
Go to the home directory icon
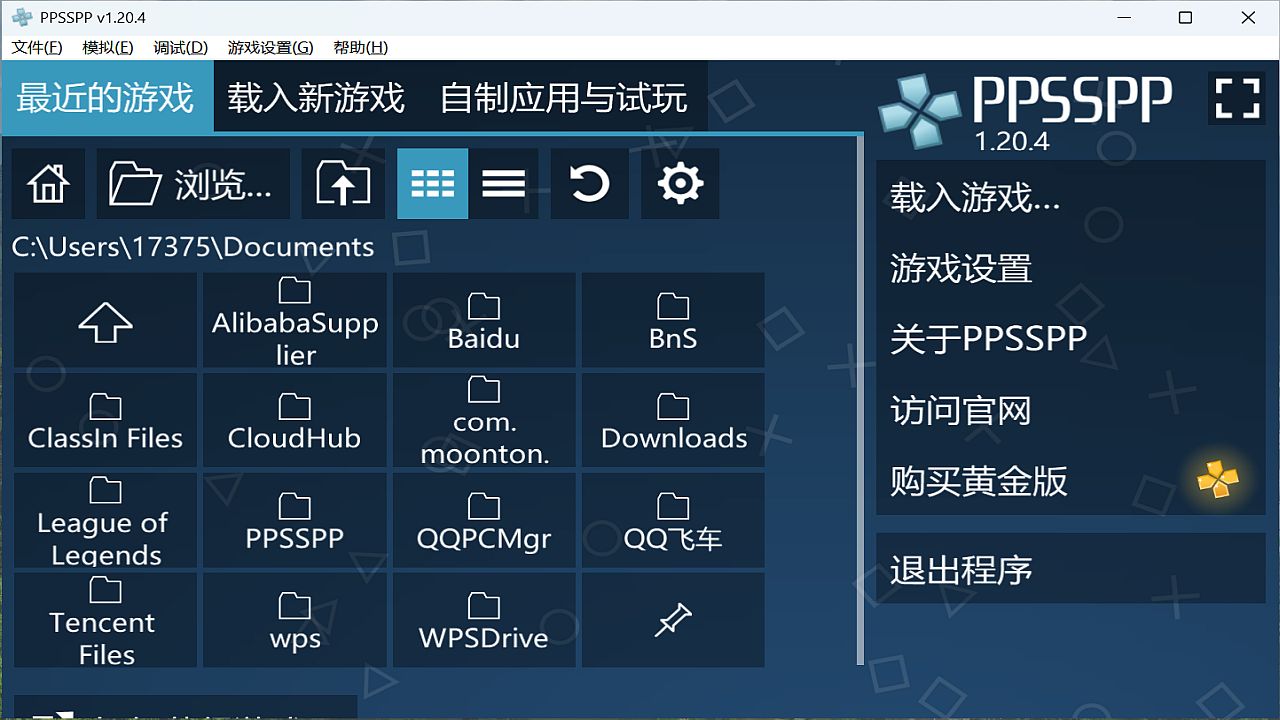tap(48, 184)
